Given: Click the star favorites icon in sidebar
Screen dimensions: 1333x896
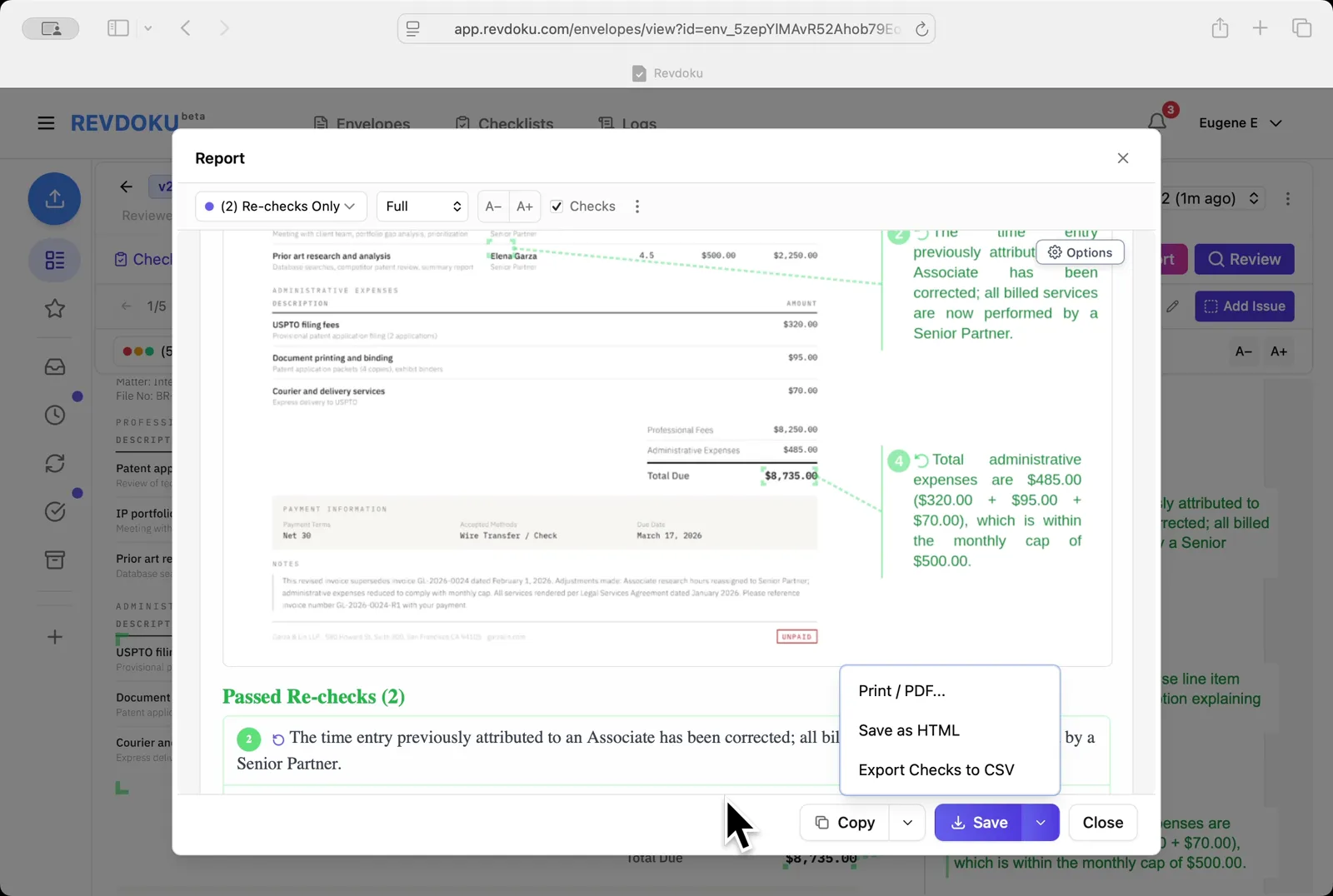Looking at the screenshot, I should pos(54,308).
